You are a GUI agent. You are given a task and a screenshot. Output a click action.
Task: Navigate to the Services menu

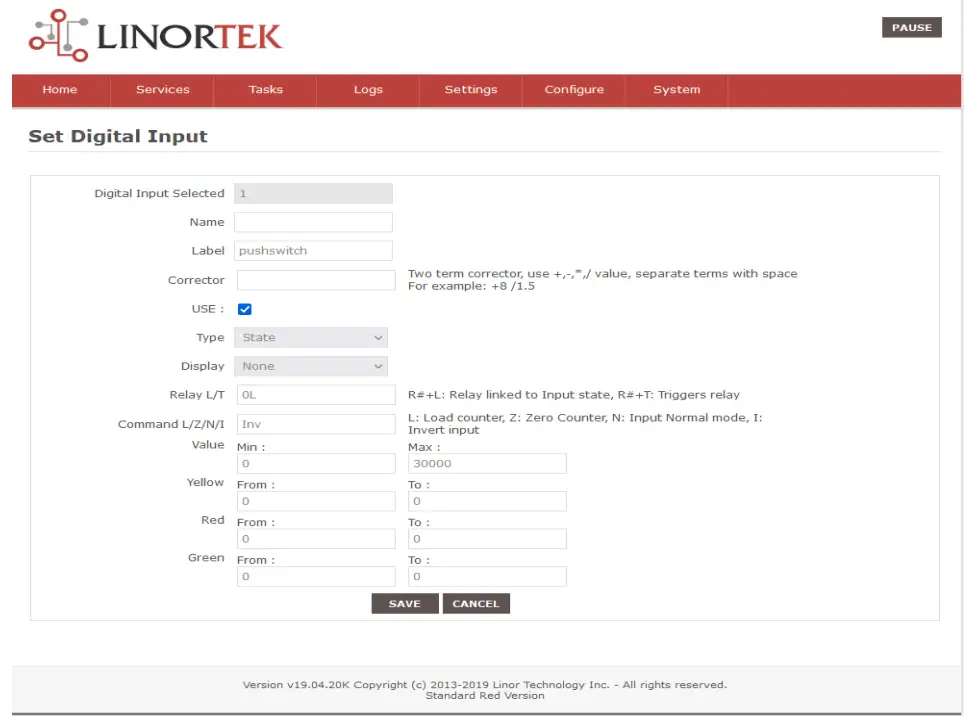point(161,90)
